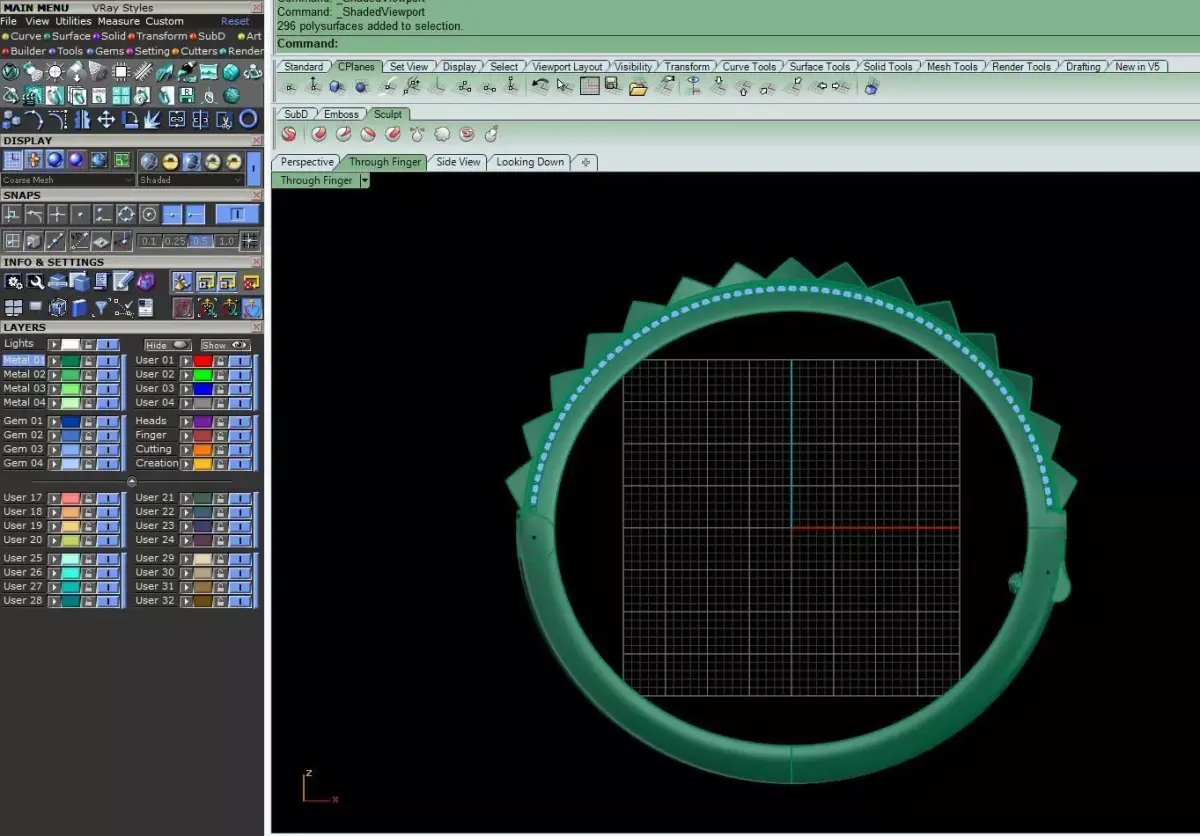1200x836 pixels.
Task: Toggle visibility bar of Lights layer
Action: tap(108, 345)
